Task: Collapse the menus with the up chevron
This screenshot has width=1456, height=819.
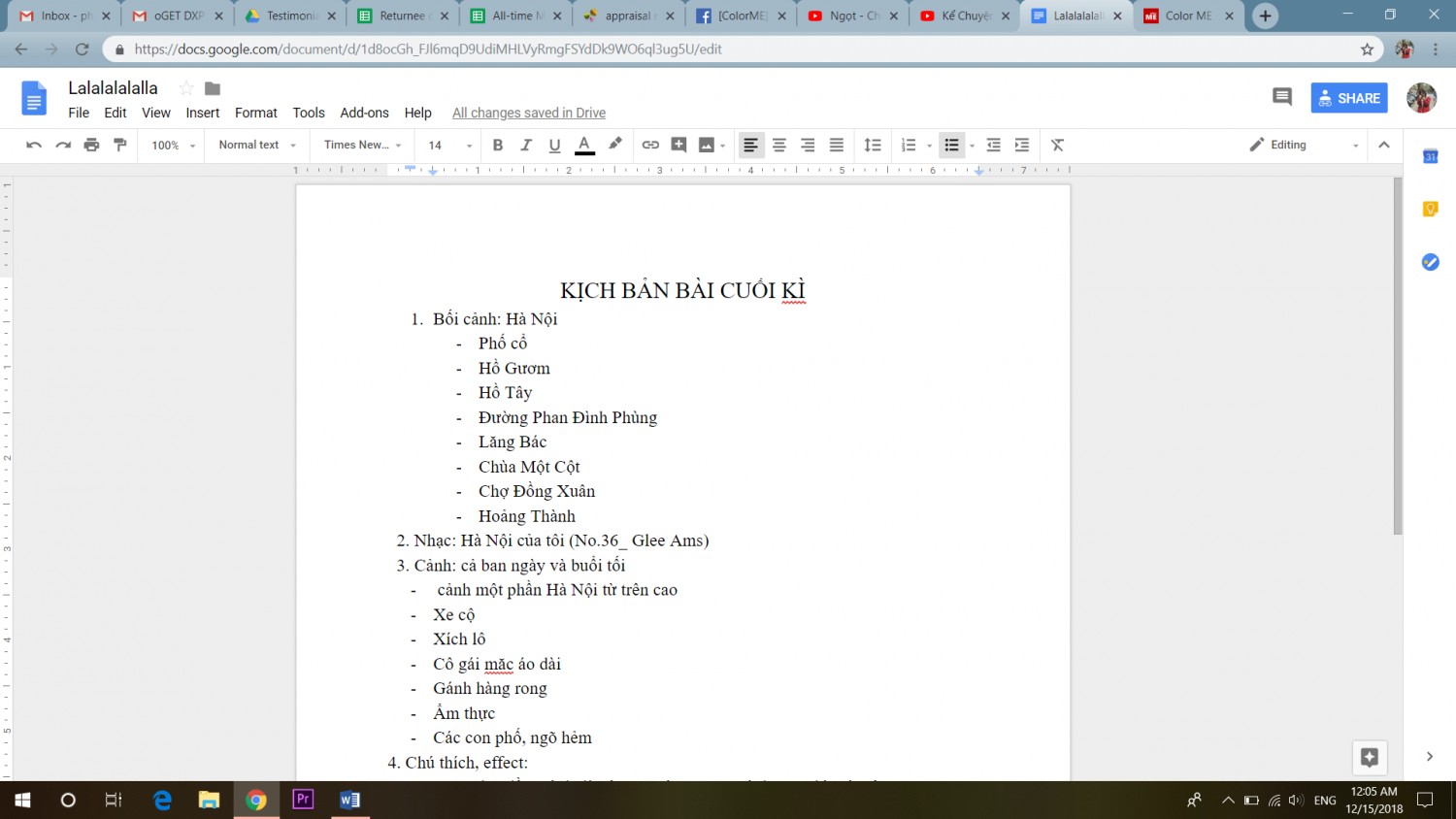Action: (x=1384, y=145)
